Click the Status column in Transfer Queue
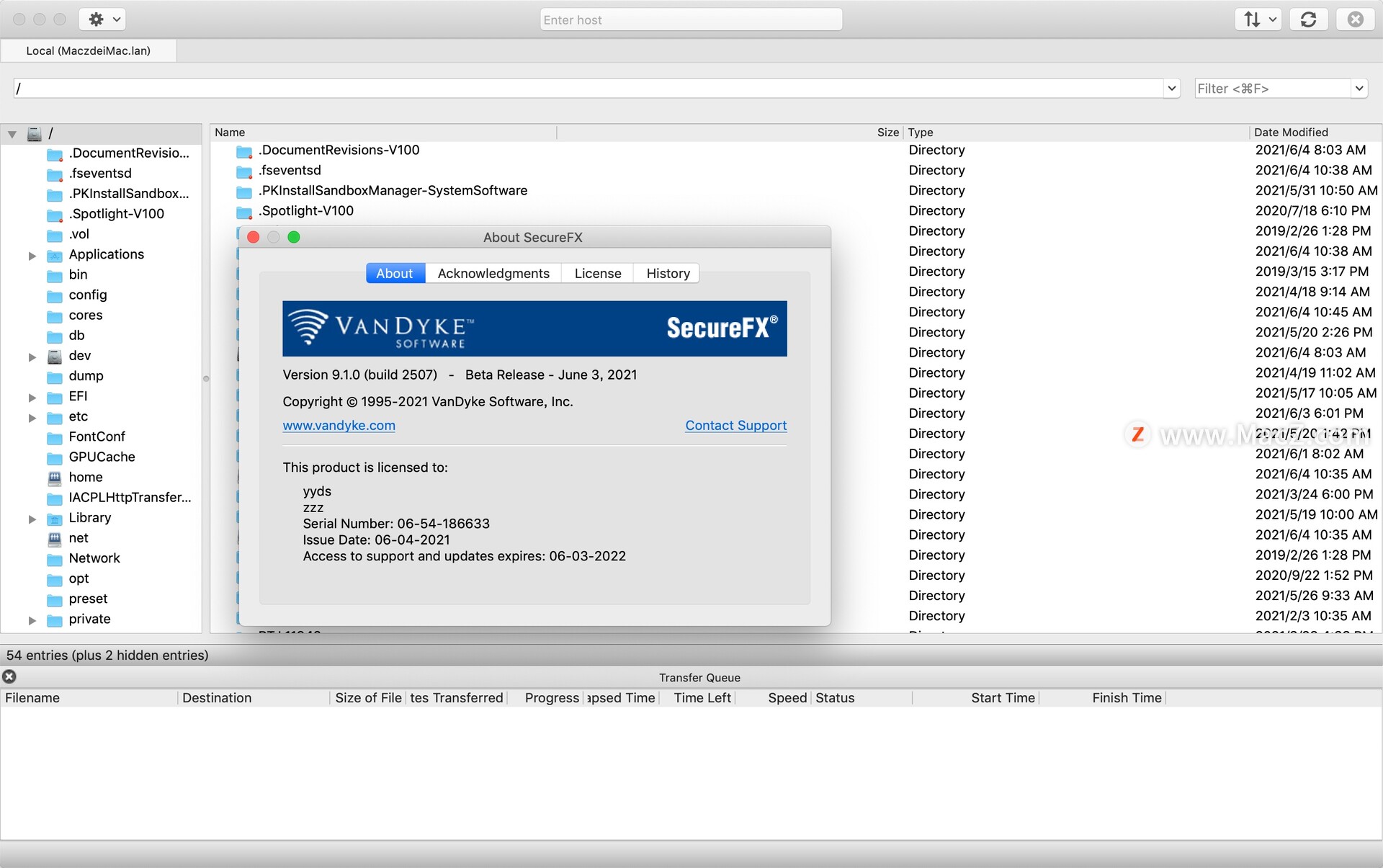 point(861,697)
